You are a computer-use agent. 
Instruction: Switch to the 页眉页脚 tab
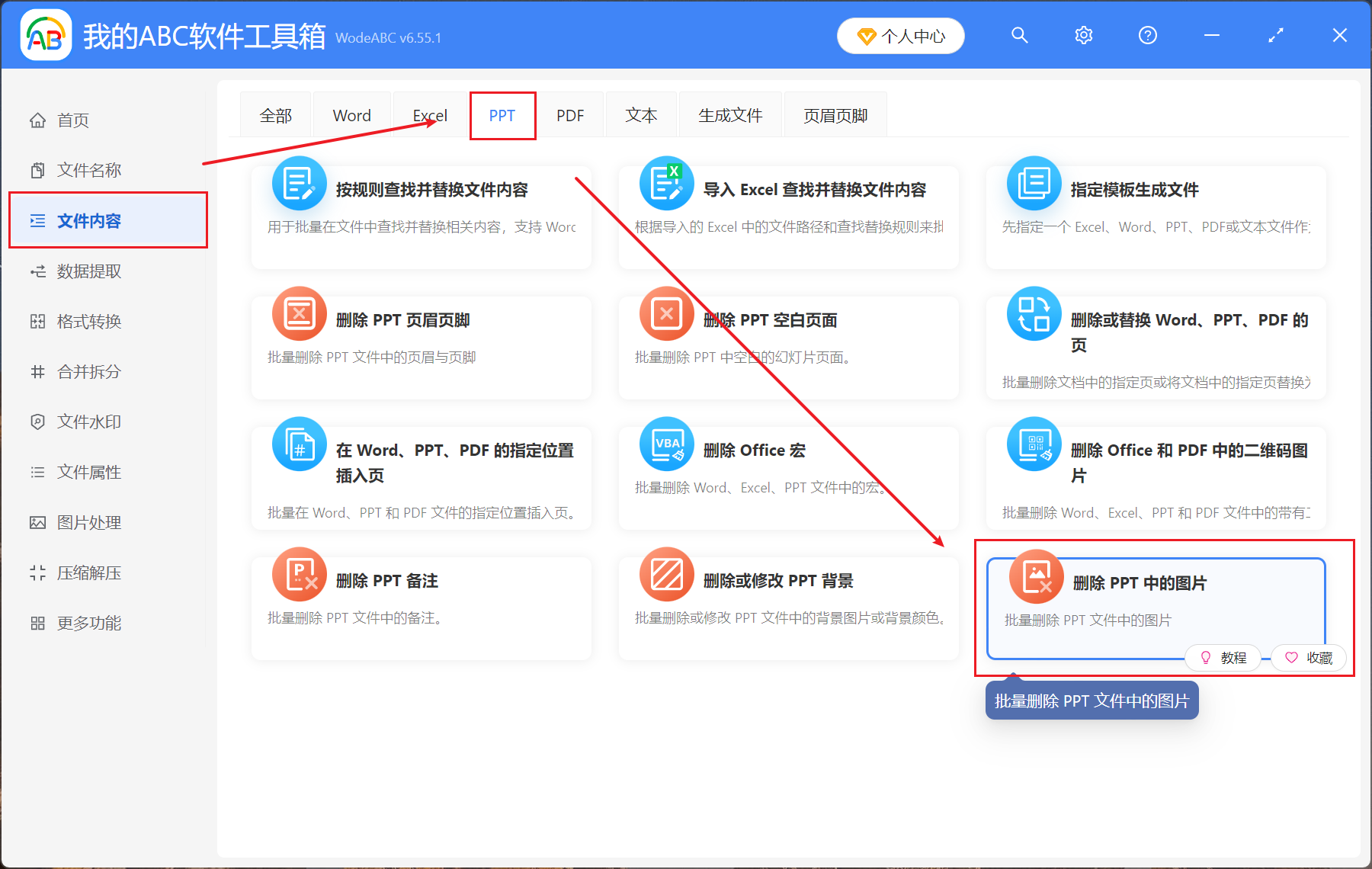tap(835, 114)
